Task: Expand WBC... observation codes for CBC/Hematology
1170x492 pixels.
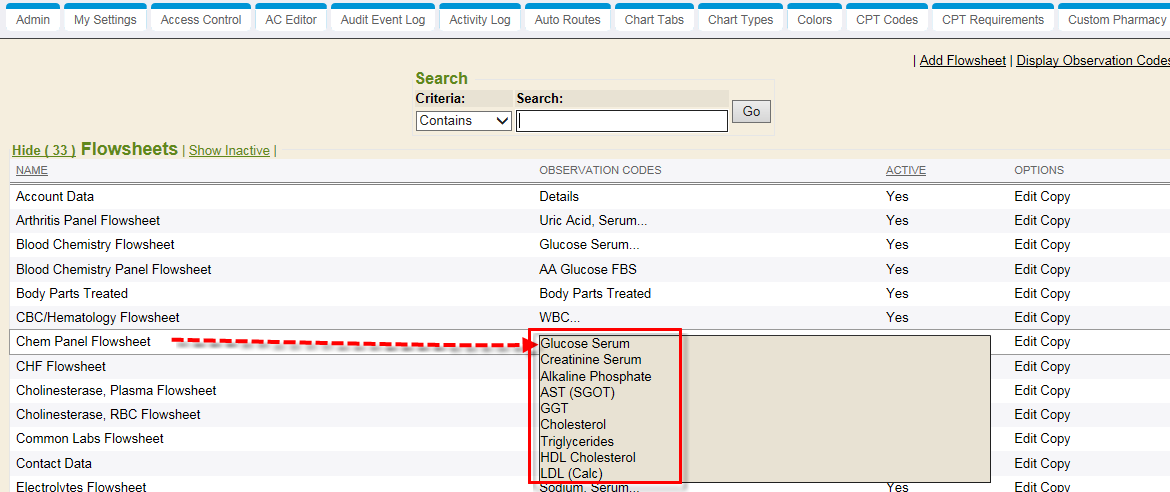Action: [x=559, y=318]
